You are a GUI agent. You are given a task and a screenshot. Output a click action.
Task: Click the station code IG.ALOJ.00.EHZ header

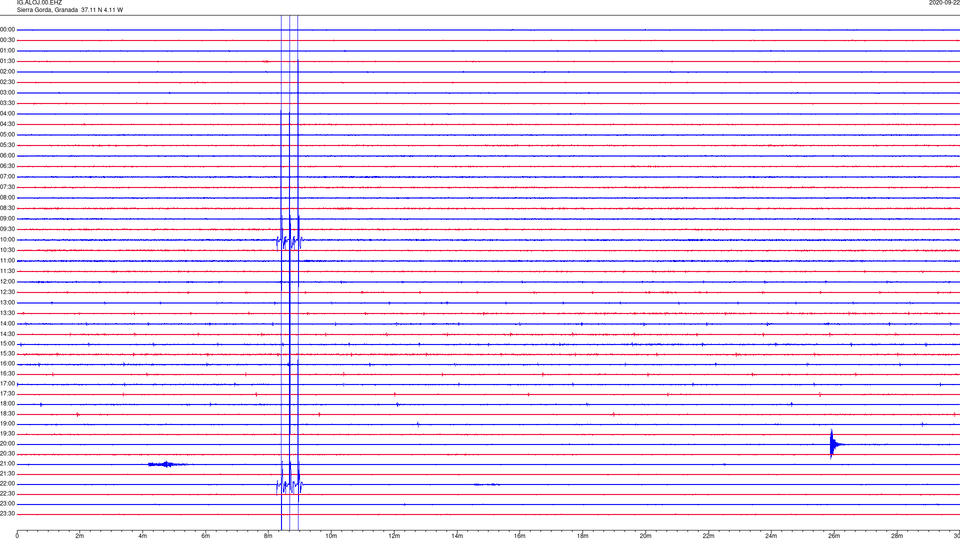pos(39,2)
